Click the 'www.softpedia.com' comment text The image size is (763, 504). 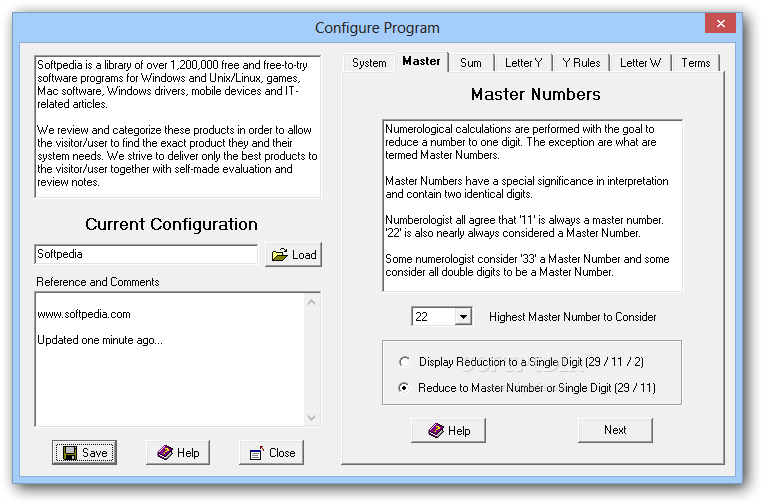pyautogui.click(x=84, y=314)
